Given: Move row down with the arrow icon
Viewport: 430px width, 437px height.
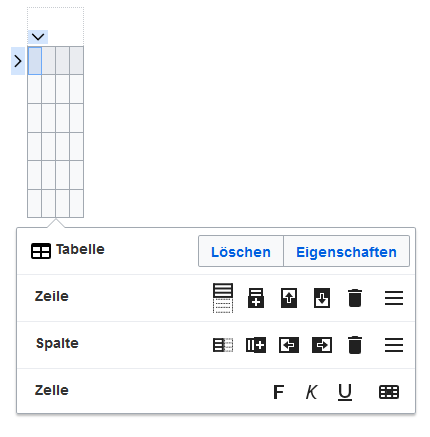Looking at the screenshot, I should [x=322, y=298].
